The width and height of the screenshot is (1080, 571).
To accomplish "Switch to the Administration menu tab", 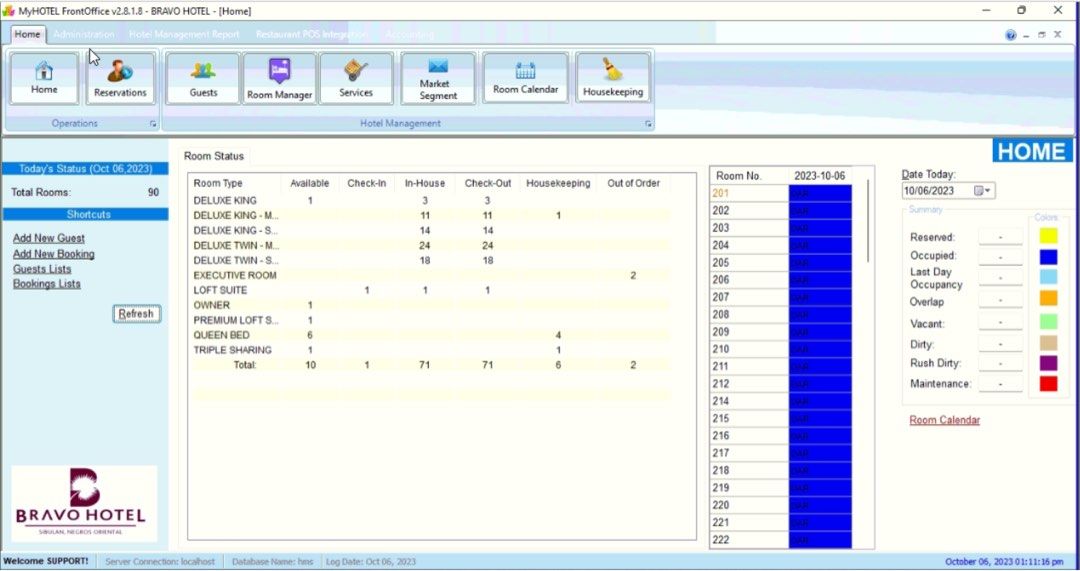I will 84,34.
